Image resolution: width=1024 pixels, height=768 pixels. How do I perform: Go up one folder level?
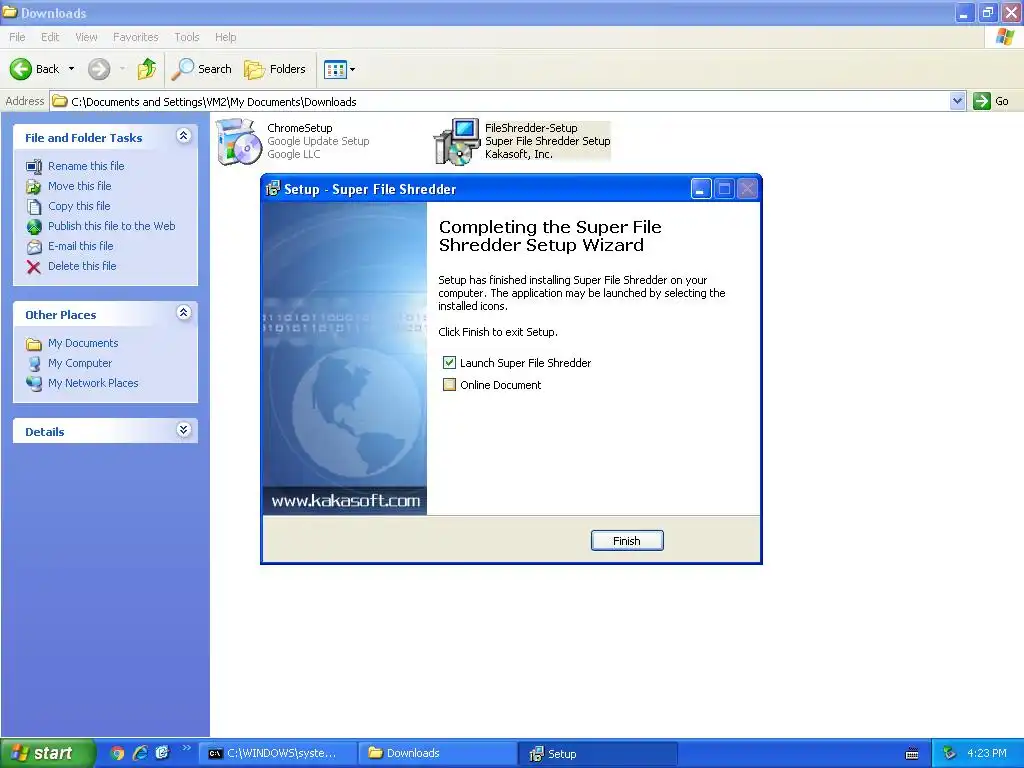tap(147, 69)
